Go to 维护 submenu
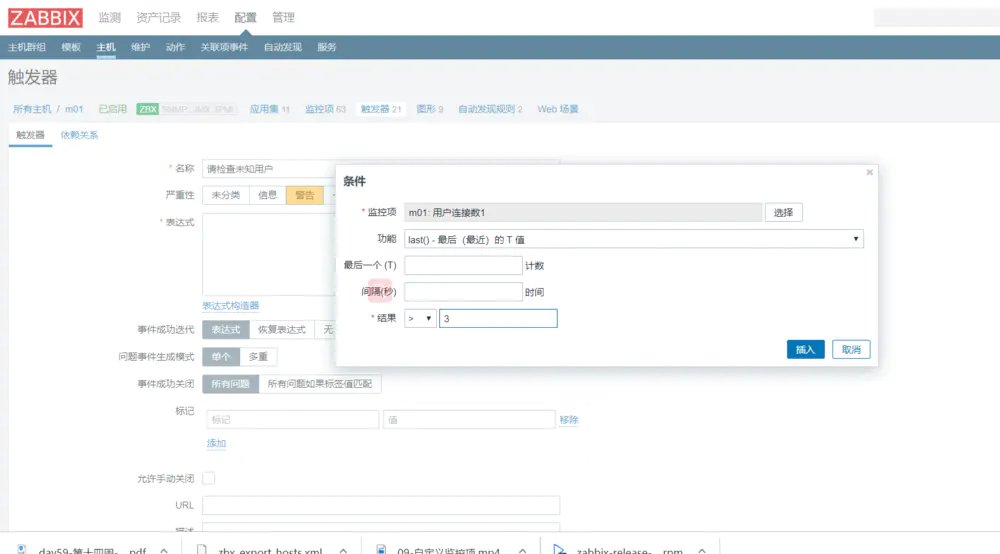 (140, 47)
